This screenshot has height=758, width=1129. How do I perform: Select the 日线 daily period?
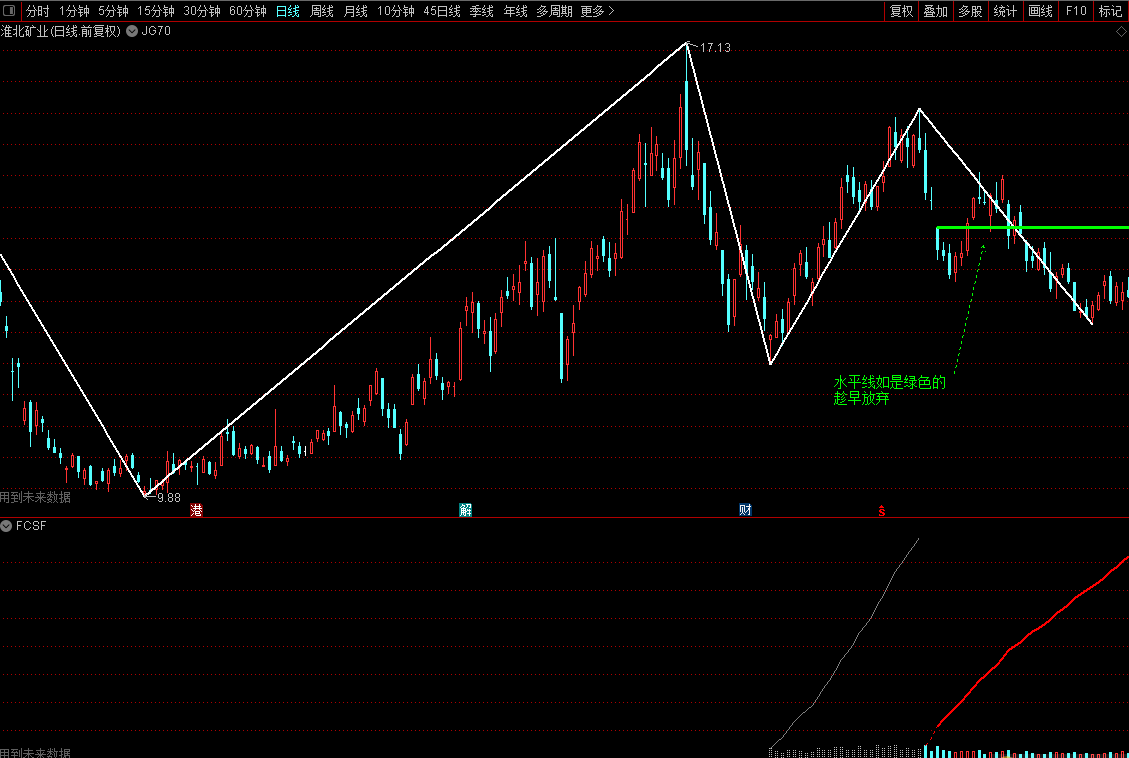tap(288, 11)
